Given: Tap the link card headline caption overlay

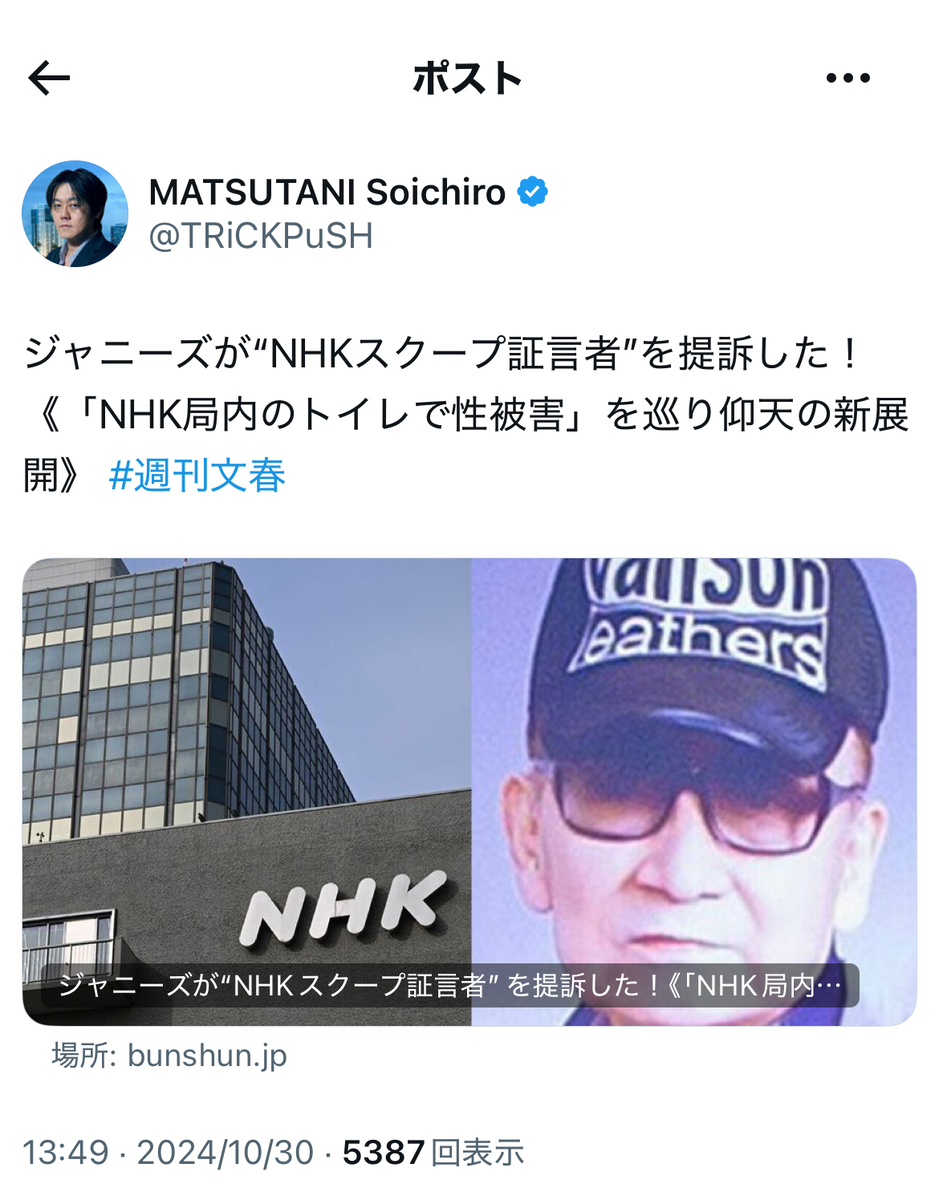Looking at the screenshot, I should point(450,987).
